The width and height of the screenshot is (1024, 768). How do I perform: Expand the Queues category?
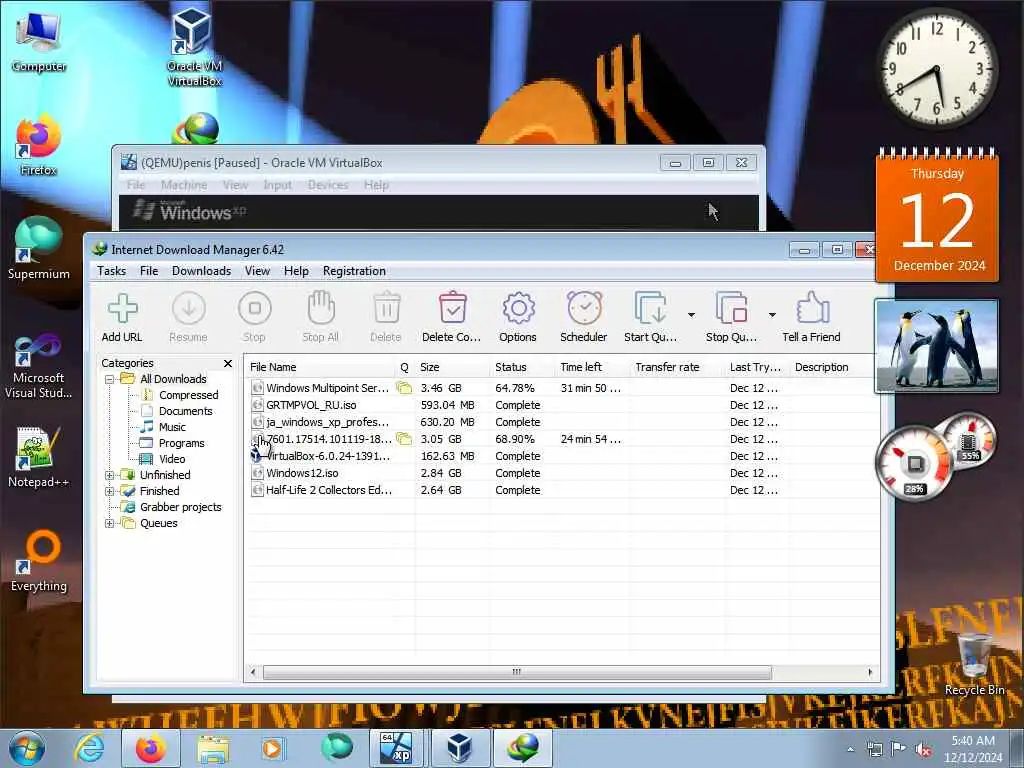pyautogui.click(x=110, y=523)
